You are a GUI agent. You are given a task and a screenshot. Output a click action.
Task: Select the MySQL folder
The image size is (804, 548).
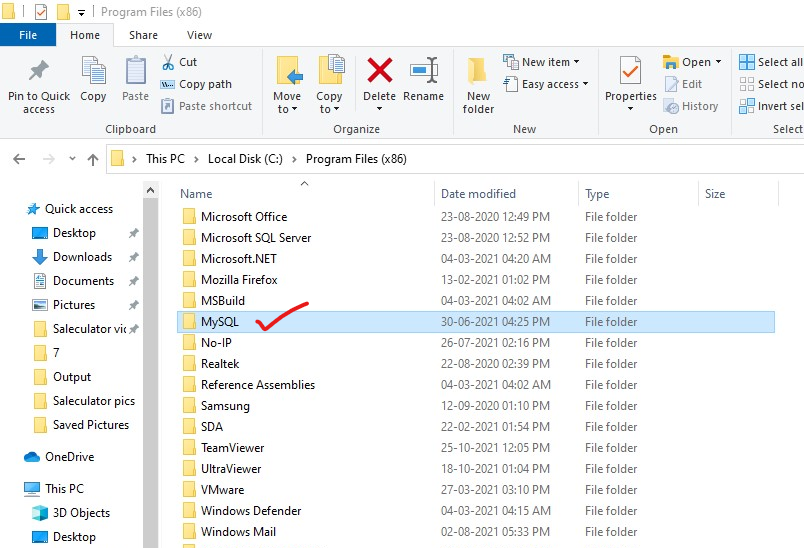click(476, 322)
